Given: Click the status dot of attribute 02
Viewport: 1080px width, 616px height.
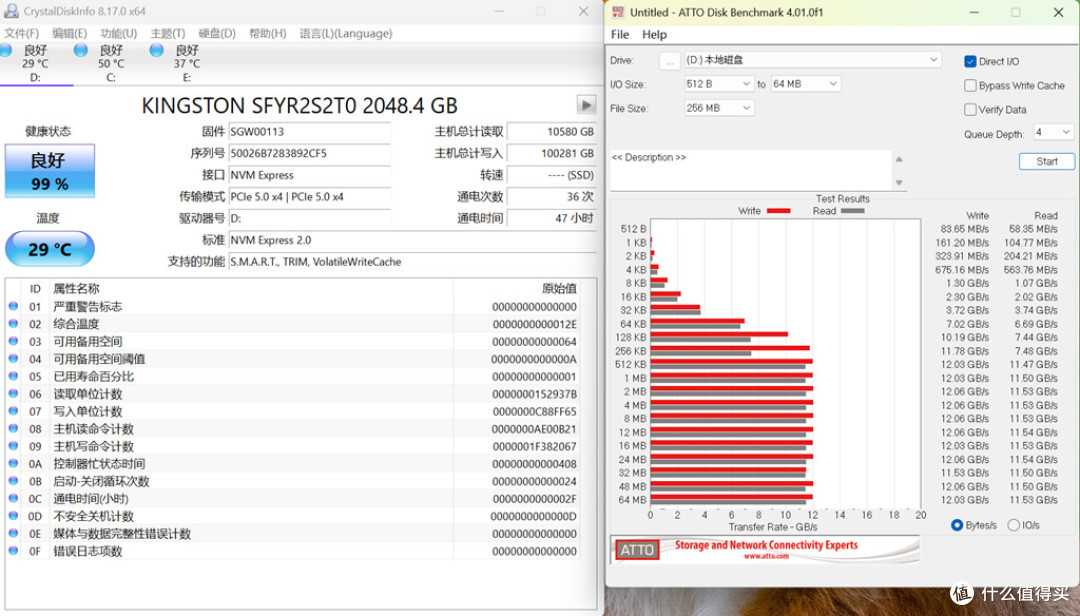Looking at the screenshot, I should tap(13, 323).
